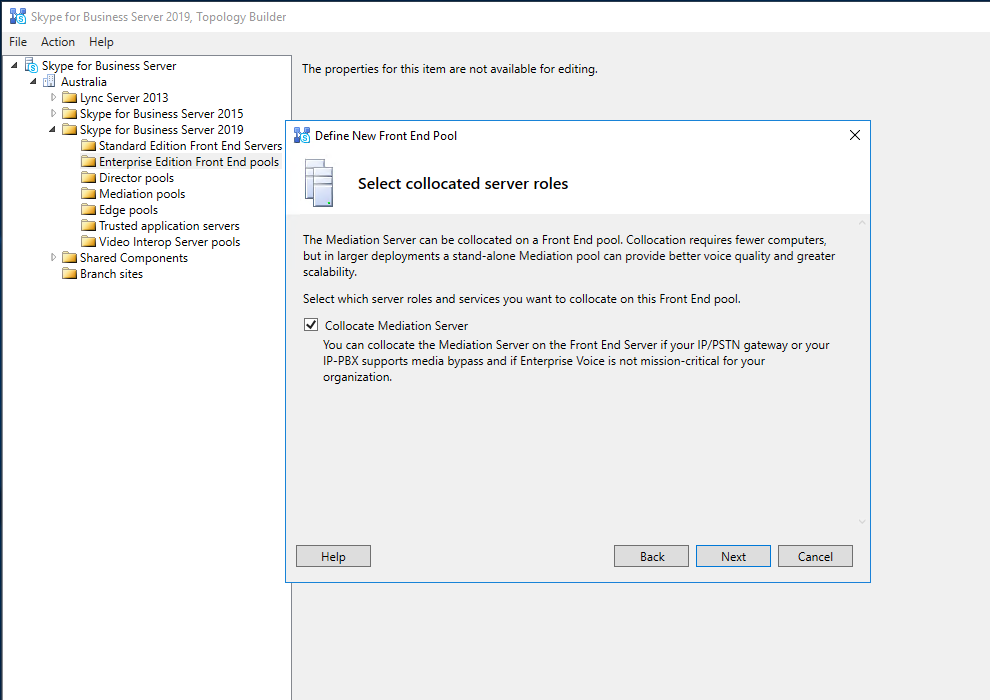Click the Video Interop Server pools folder icon

88,242
